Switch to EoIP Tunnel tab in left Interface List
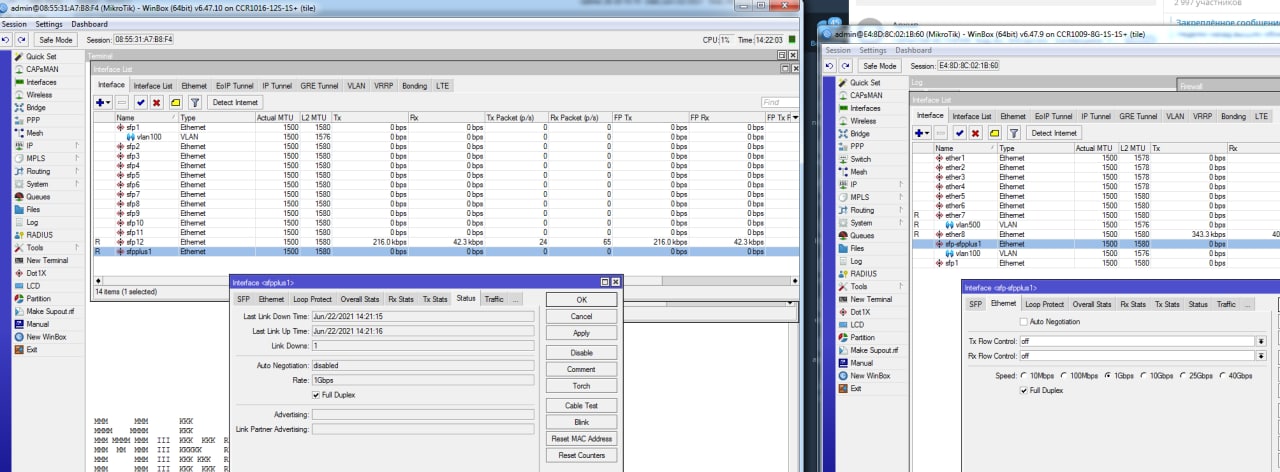This screenshot has width=1280, height=472. tap(236, 86)
